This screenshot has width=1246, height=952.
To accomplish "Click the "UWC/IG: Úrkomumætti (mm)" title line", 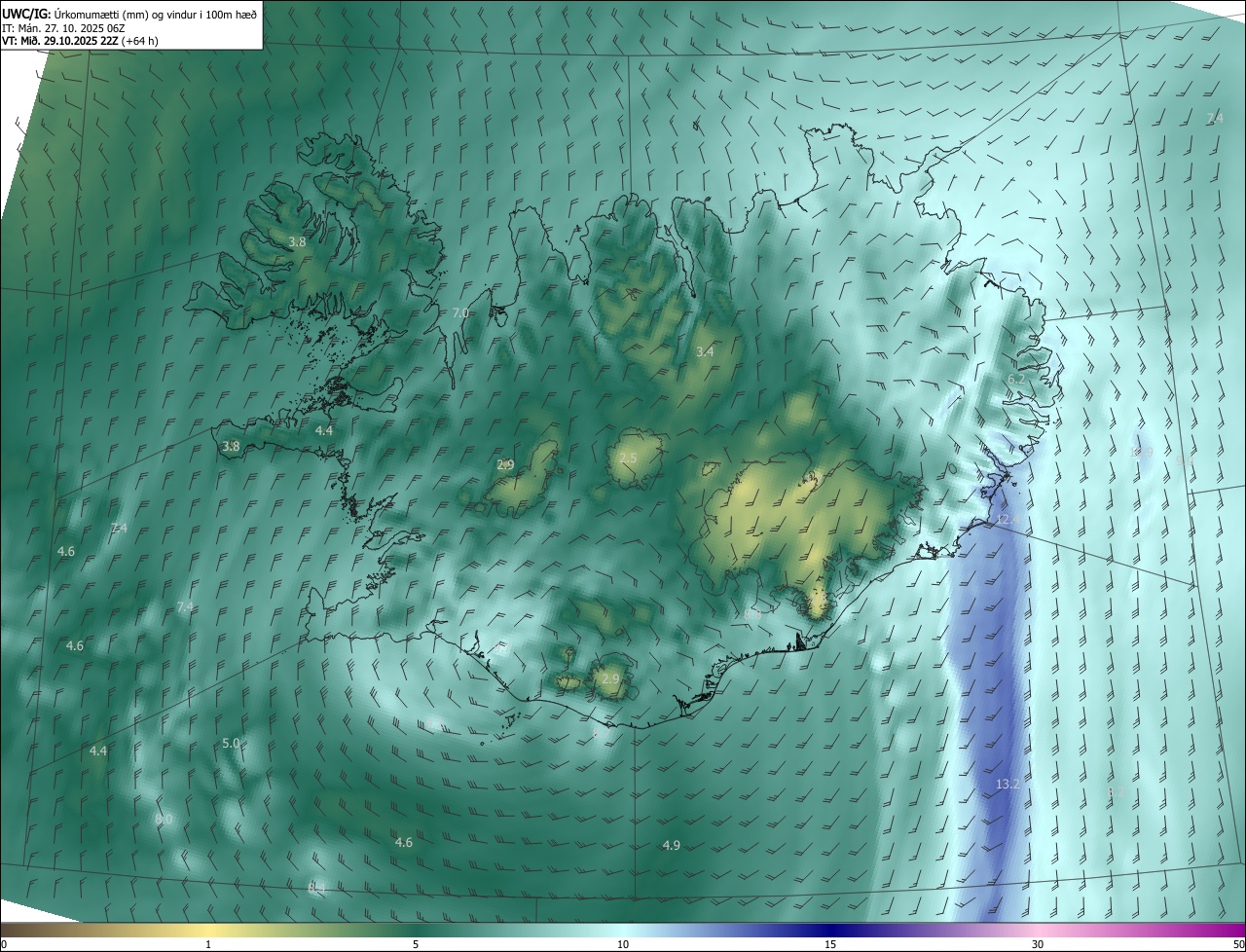I will [x=128, y=13].
